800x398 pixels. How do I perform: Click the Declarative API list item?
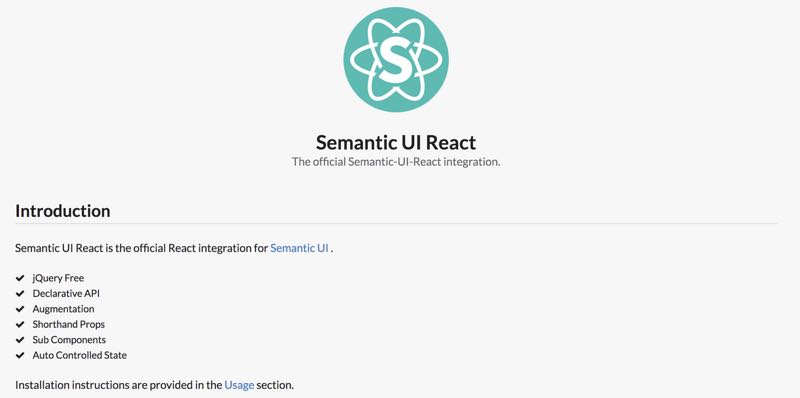click(66, 293)
